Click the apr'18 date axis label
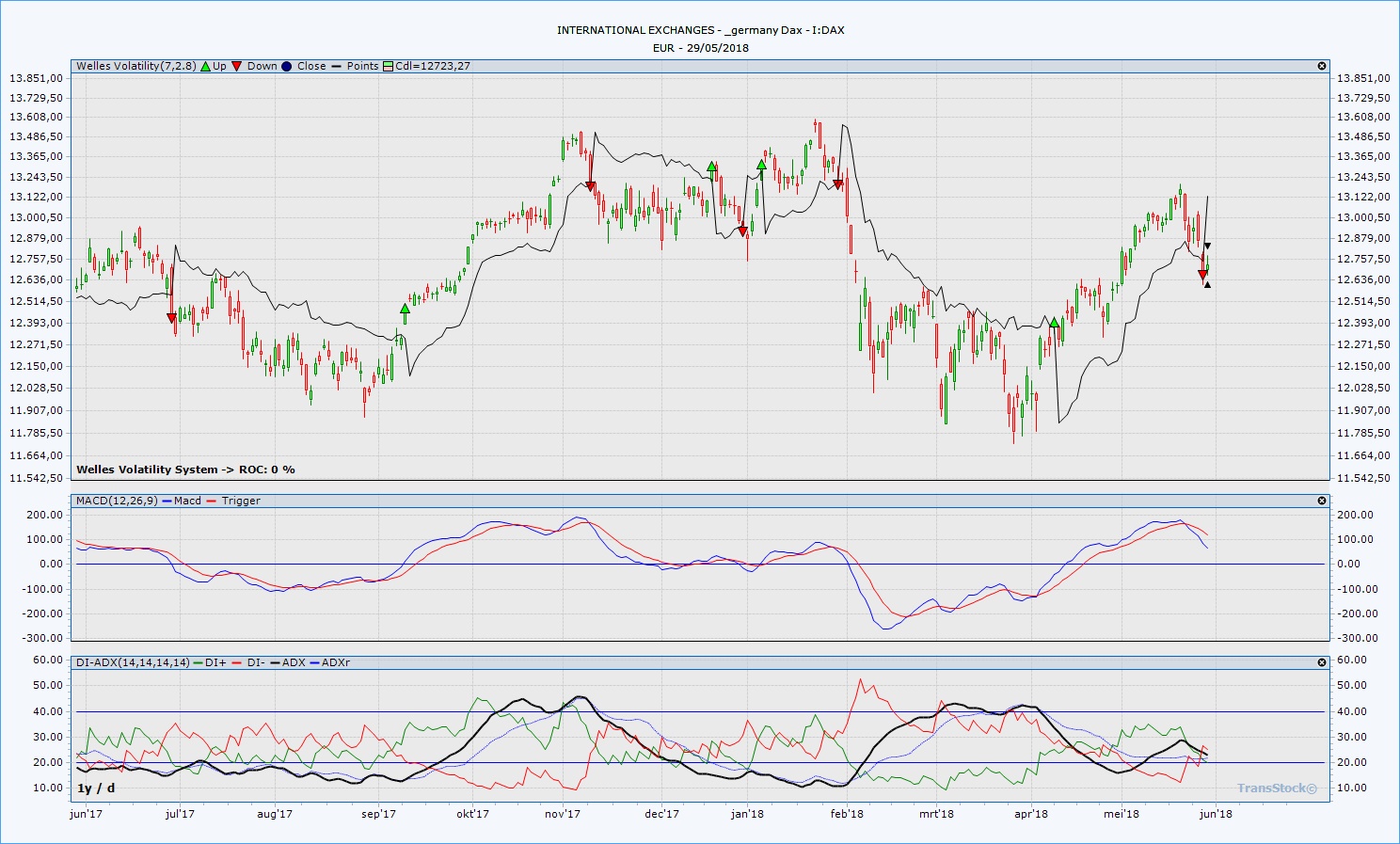The width and height of the screenshot is (1400, 844). pyautogui.click(x=1031, y=814)
